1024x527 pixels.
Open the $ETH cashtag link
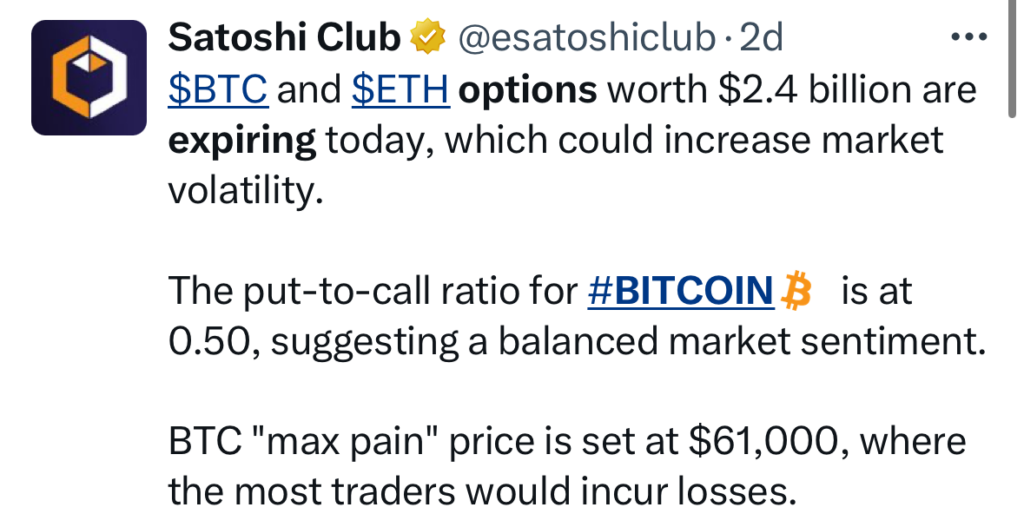click(402, 91)
